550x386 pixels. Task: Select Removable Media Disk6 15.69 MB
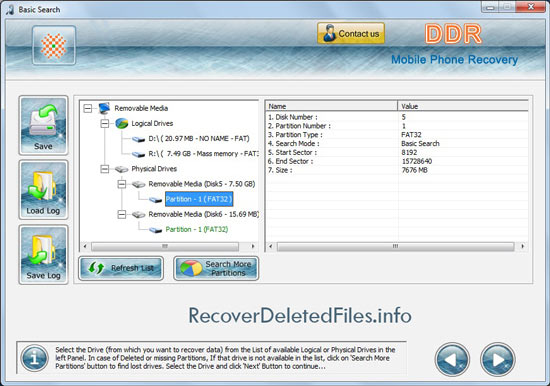tap(203, 214)
